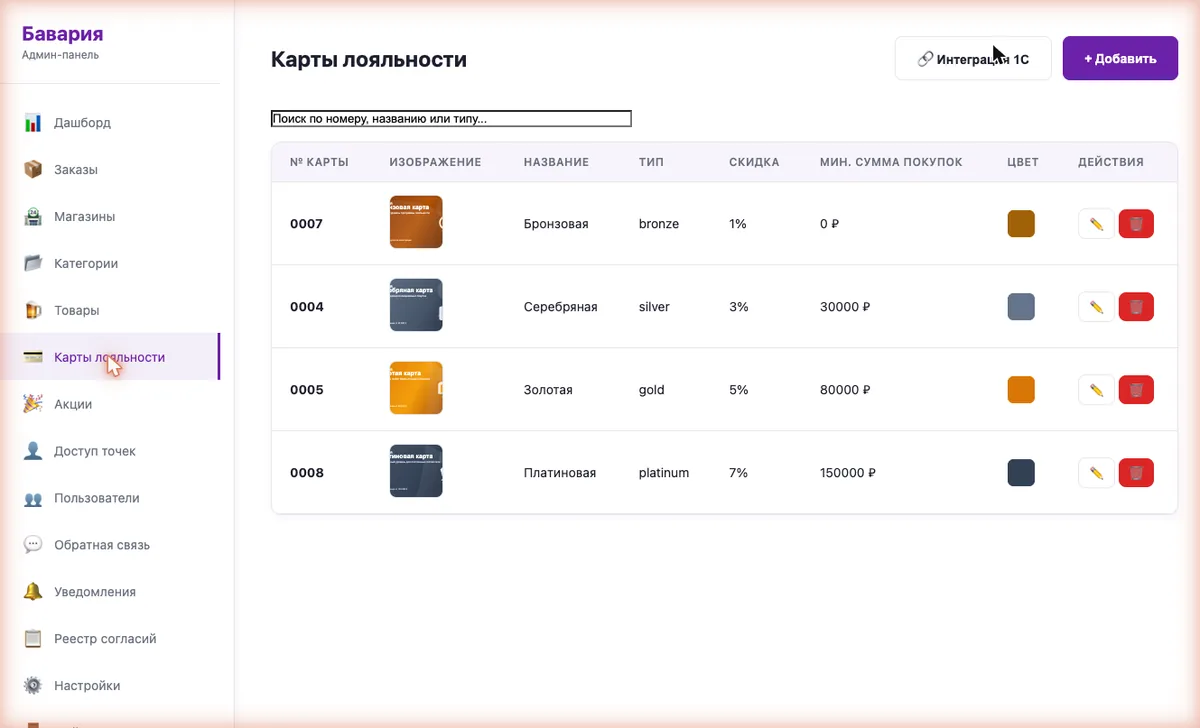The height and width of the screenshot is (728, 1200).
Task: Click the gray-blue swatch for Серебряная
Action: (1021, 307)
